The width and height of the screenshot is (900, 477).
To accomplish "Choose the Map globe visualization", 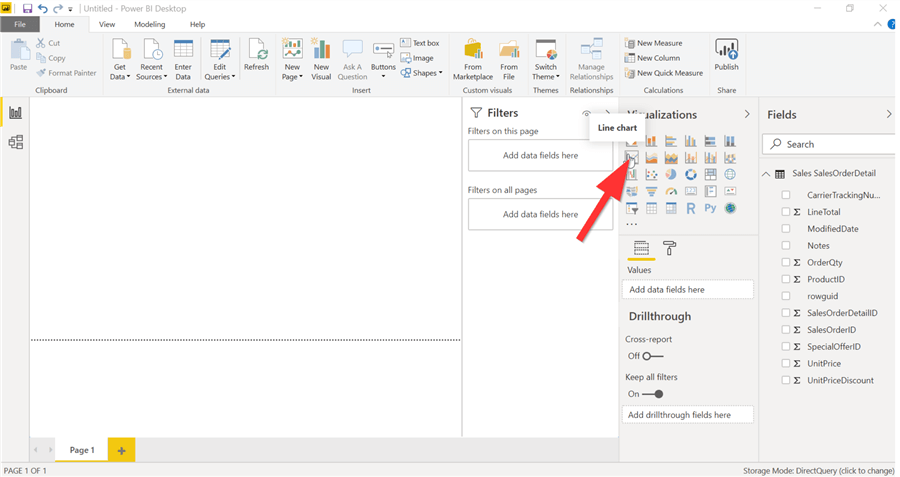I will click(x=730, y=174).
